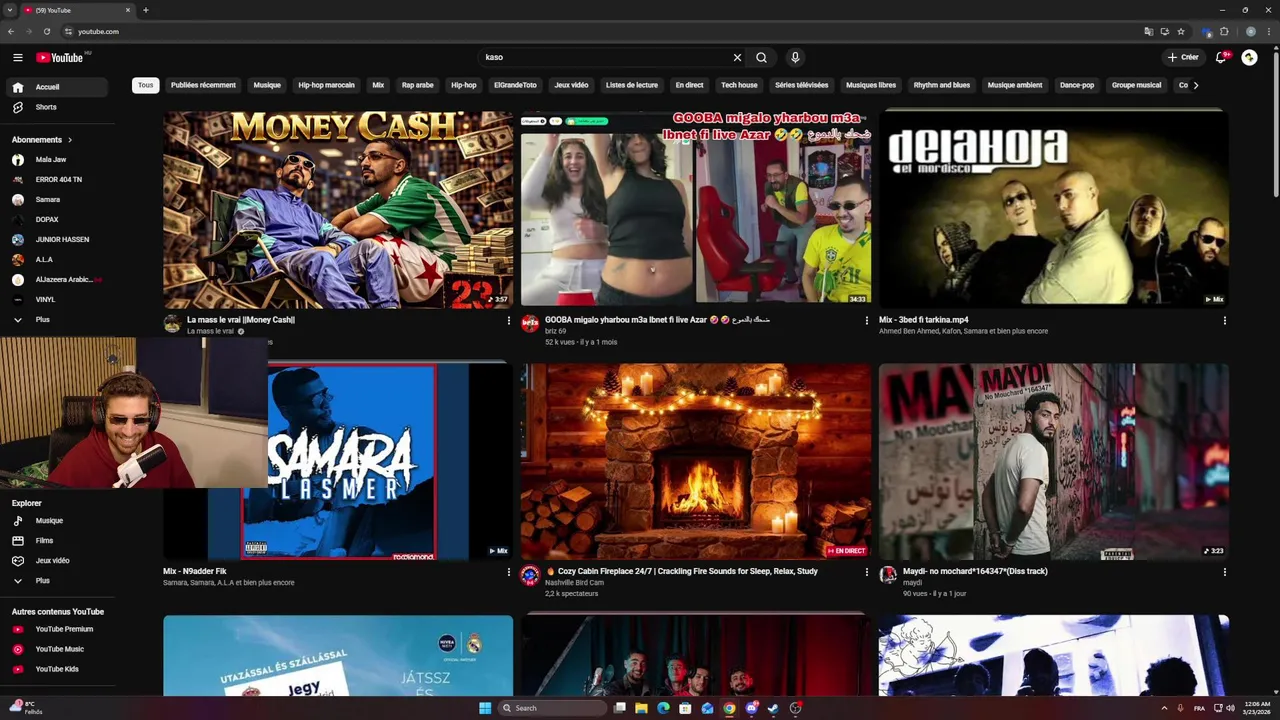Image resolution: width=1280 pixels, height=720 pixels.
Task: Select the Tous filter chip
Action: click(146, 85)
